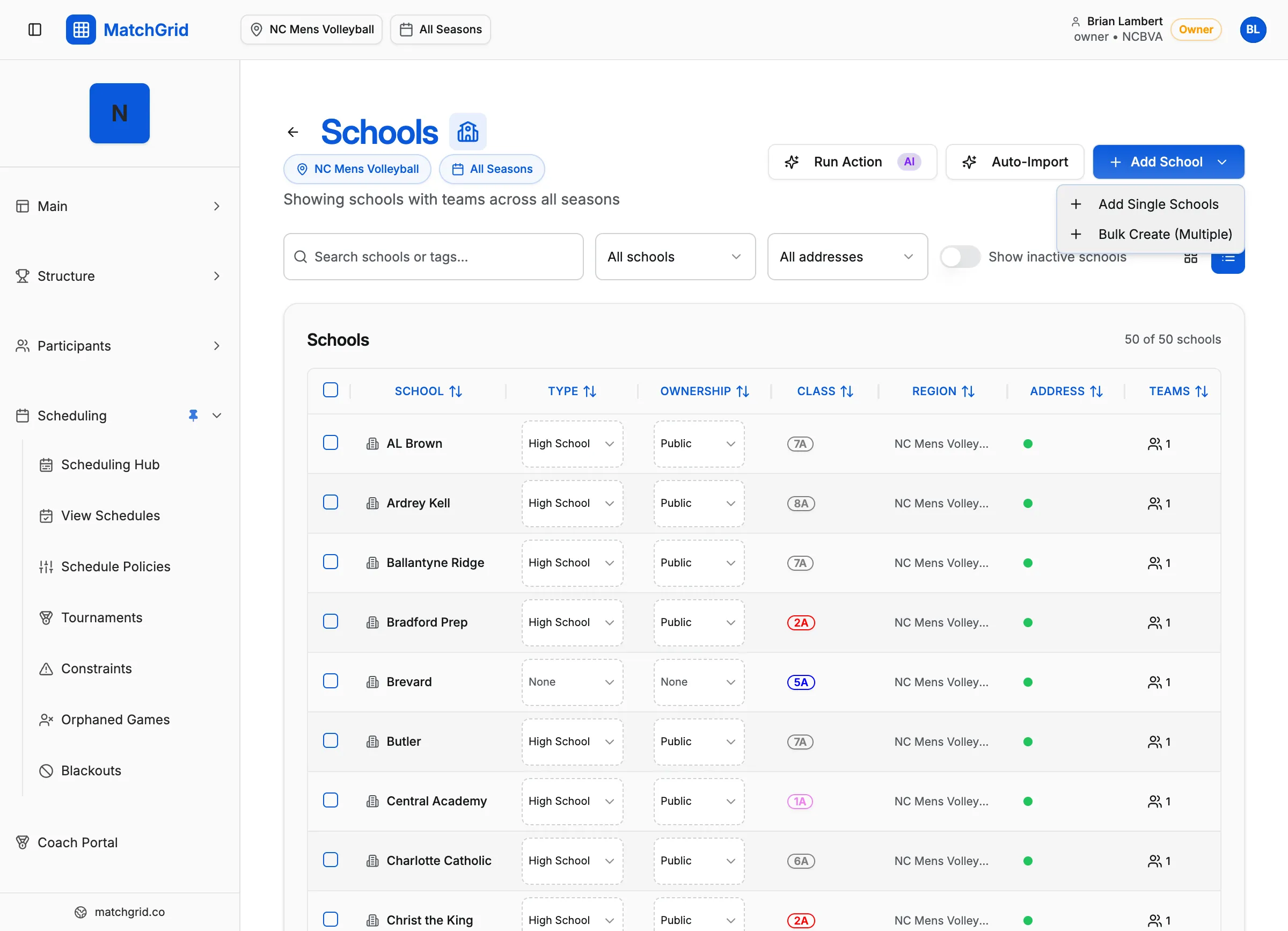
Task: Toggle Show inactive schools switch
Action: click(x=960, y=257)
